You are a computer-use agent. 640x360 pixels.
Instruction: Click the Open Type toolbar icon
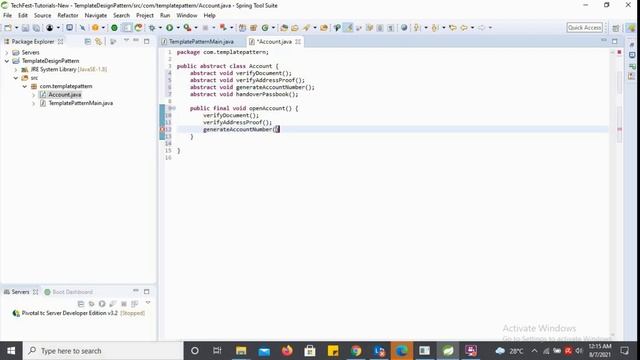point(284,28)
